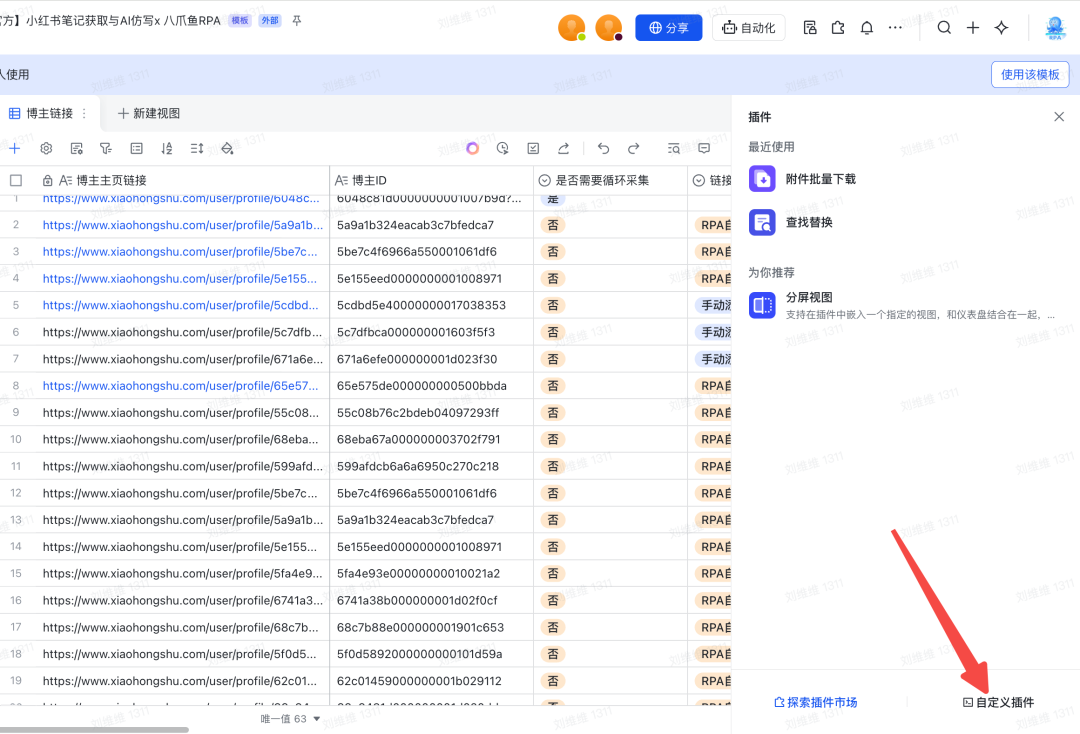Open the filter tool in table toolbar
Screen dimensions: 1080x734
pyautogui.click(x=106, y=148)
